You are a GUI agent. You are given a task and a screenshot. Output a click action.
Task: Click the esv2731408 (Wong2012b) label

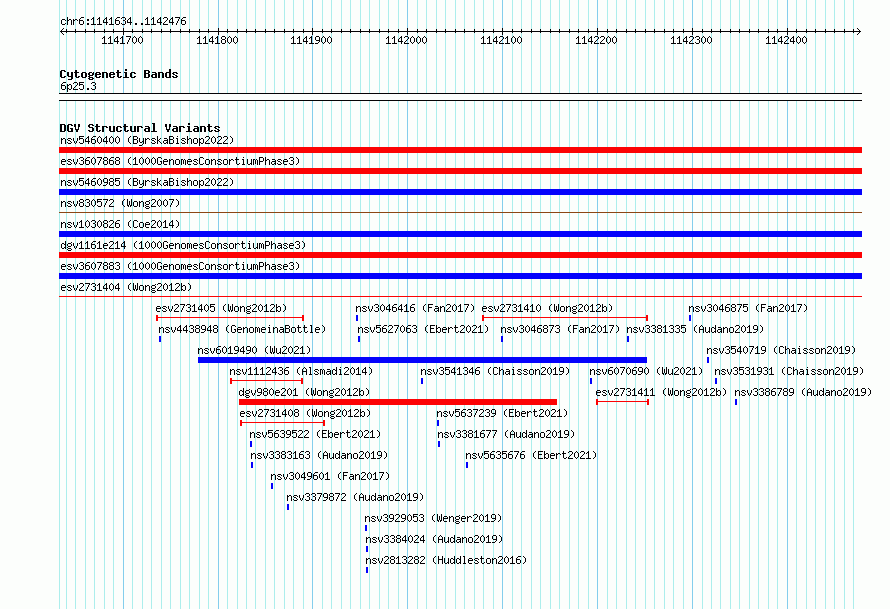pyautogui.click(x=305, y=413)
